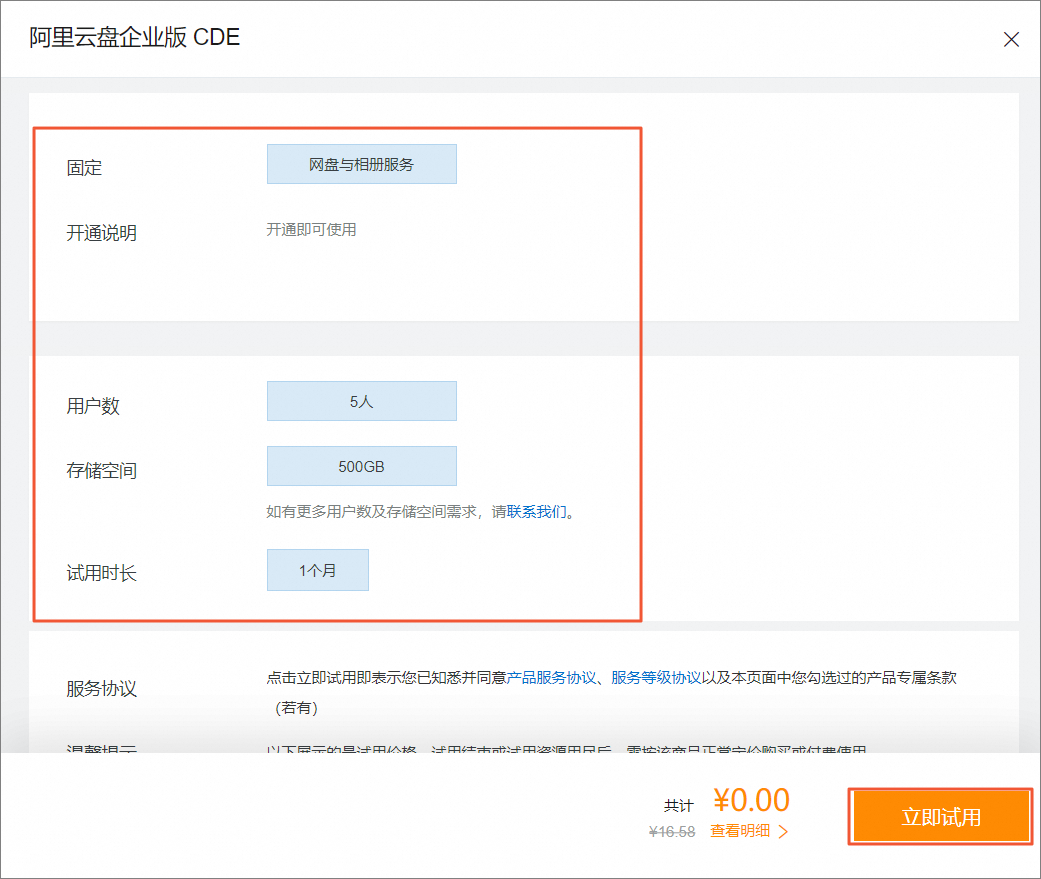The width and height of the screenshot is (1041, 879).
Task: Click the ¥0.00 total price
Action: 752,800
